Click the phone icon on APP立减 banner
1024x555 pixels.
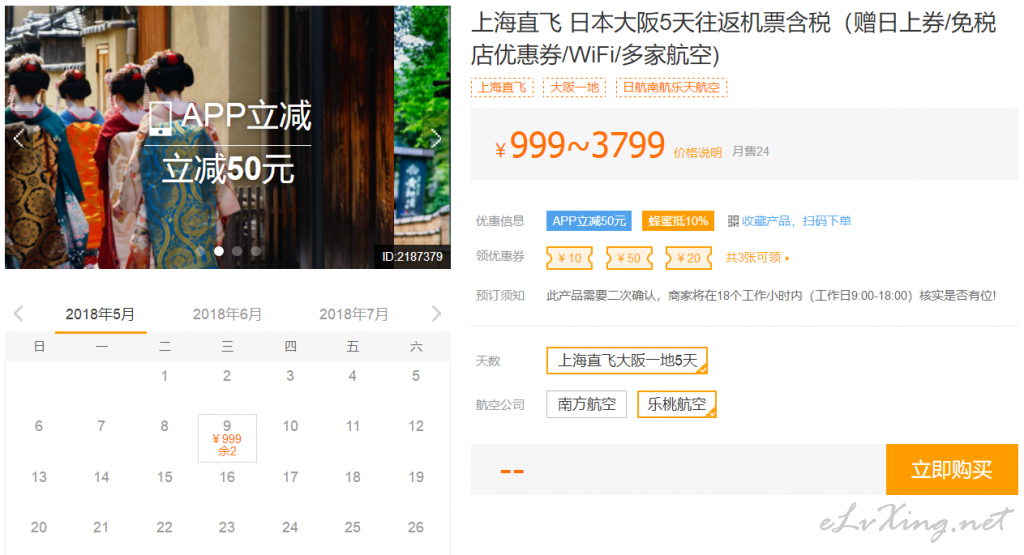[161, 118]
